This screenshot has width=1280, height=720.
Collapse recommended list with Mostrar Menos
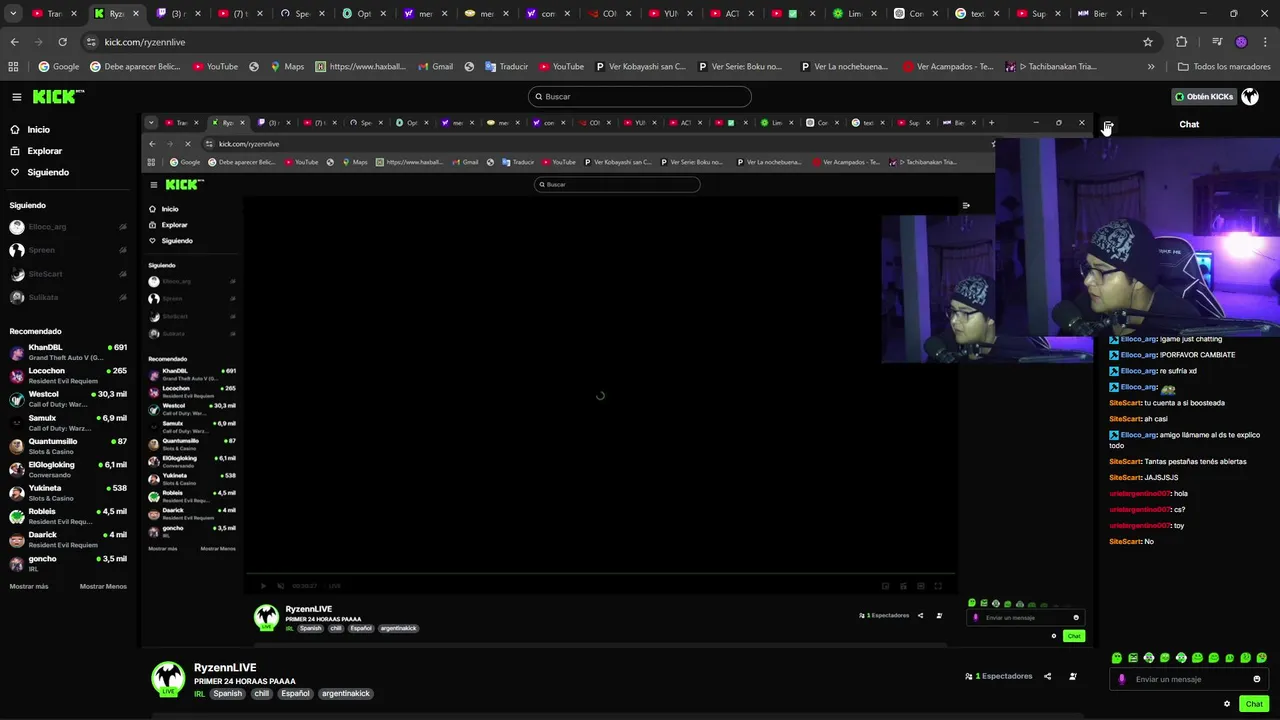103,586
